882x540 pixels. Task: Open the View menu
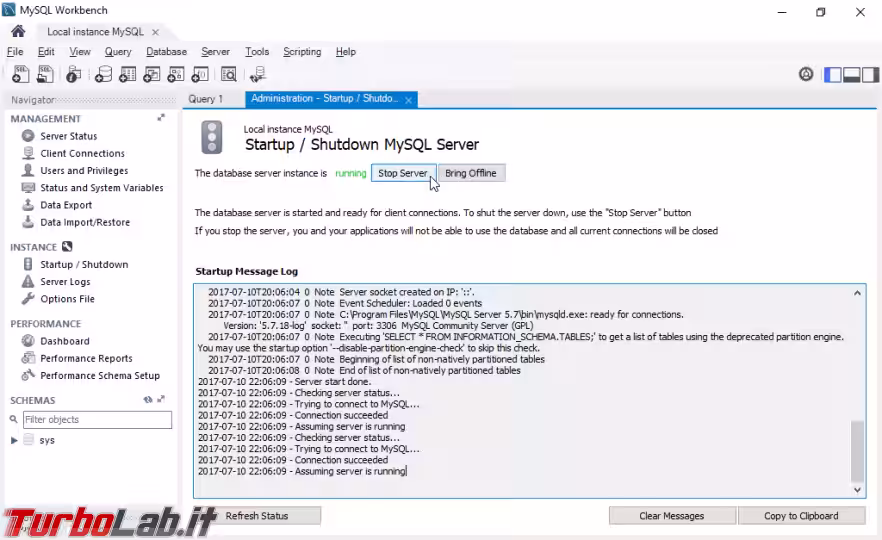[x=80, y=52]
